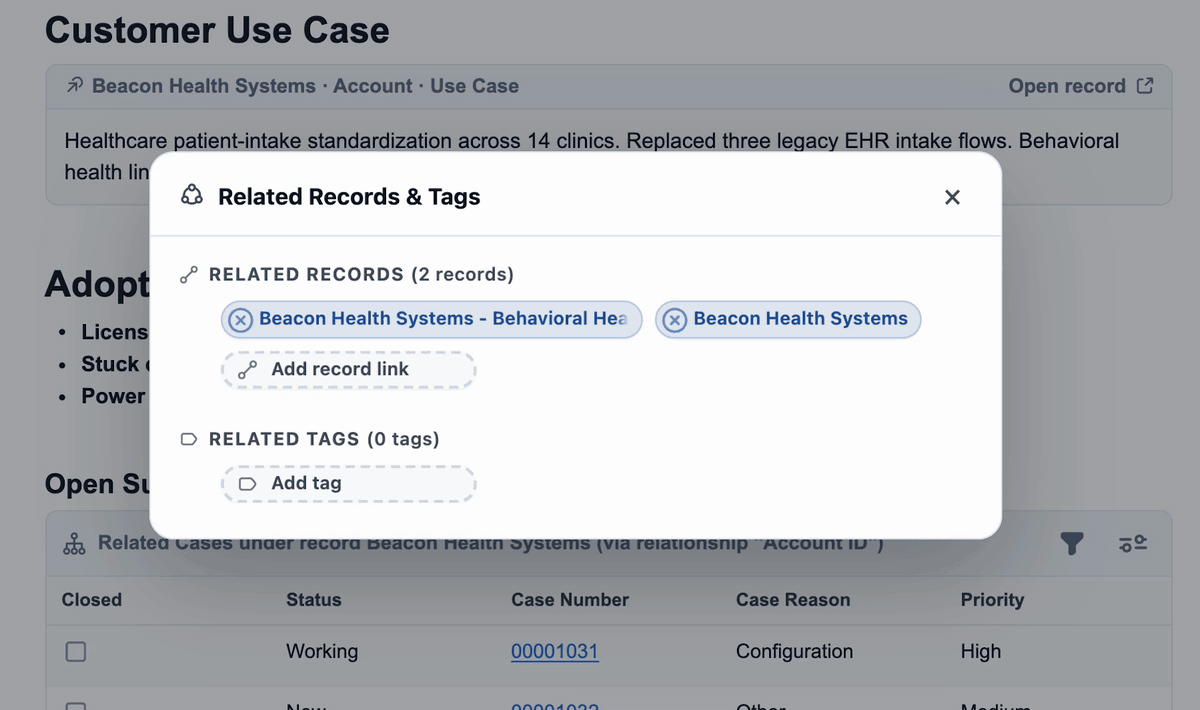Click the Configuration case reason cell
The width and height of the screenshot is (1200, 710).
click(795, 652)
